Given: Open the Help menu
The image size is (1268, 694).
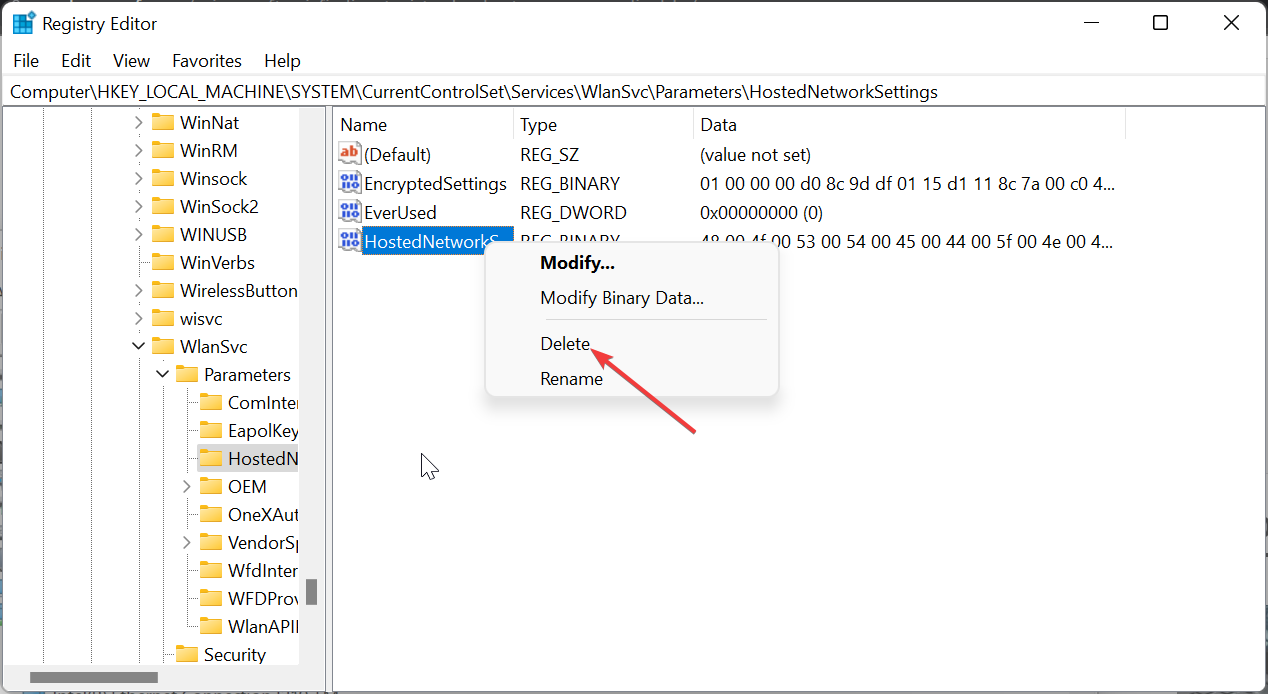Looking at the screenshot, I should click(282, 61).
